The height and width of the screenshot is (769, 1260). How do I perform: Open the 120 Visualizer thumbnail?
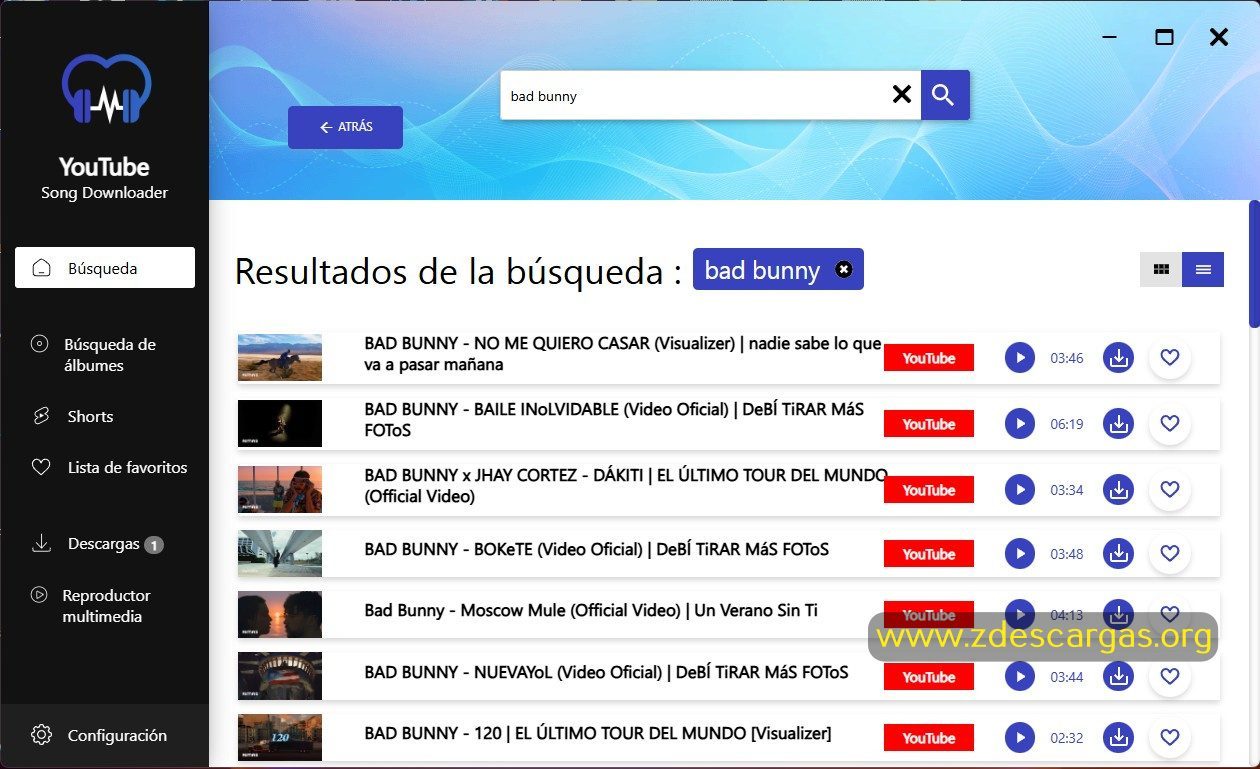[280, 737]
